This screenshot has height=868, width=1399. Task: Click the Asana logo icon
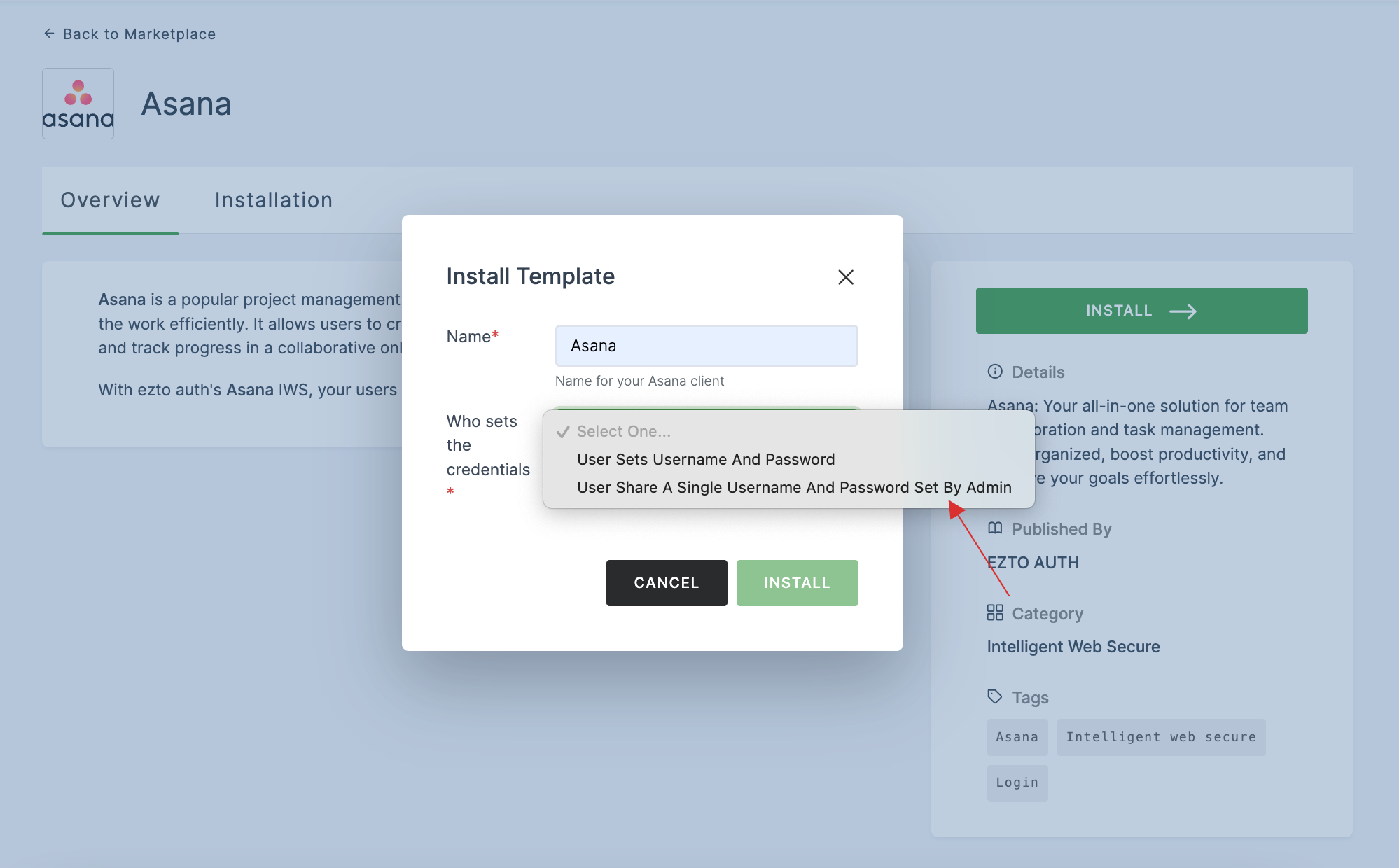coord(77,102)
